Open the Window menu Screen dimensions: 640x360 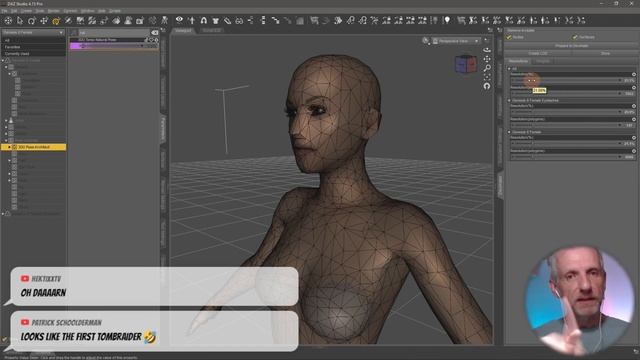pyautogui.click(x=87, y=11)
